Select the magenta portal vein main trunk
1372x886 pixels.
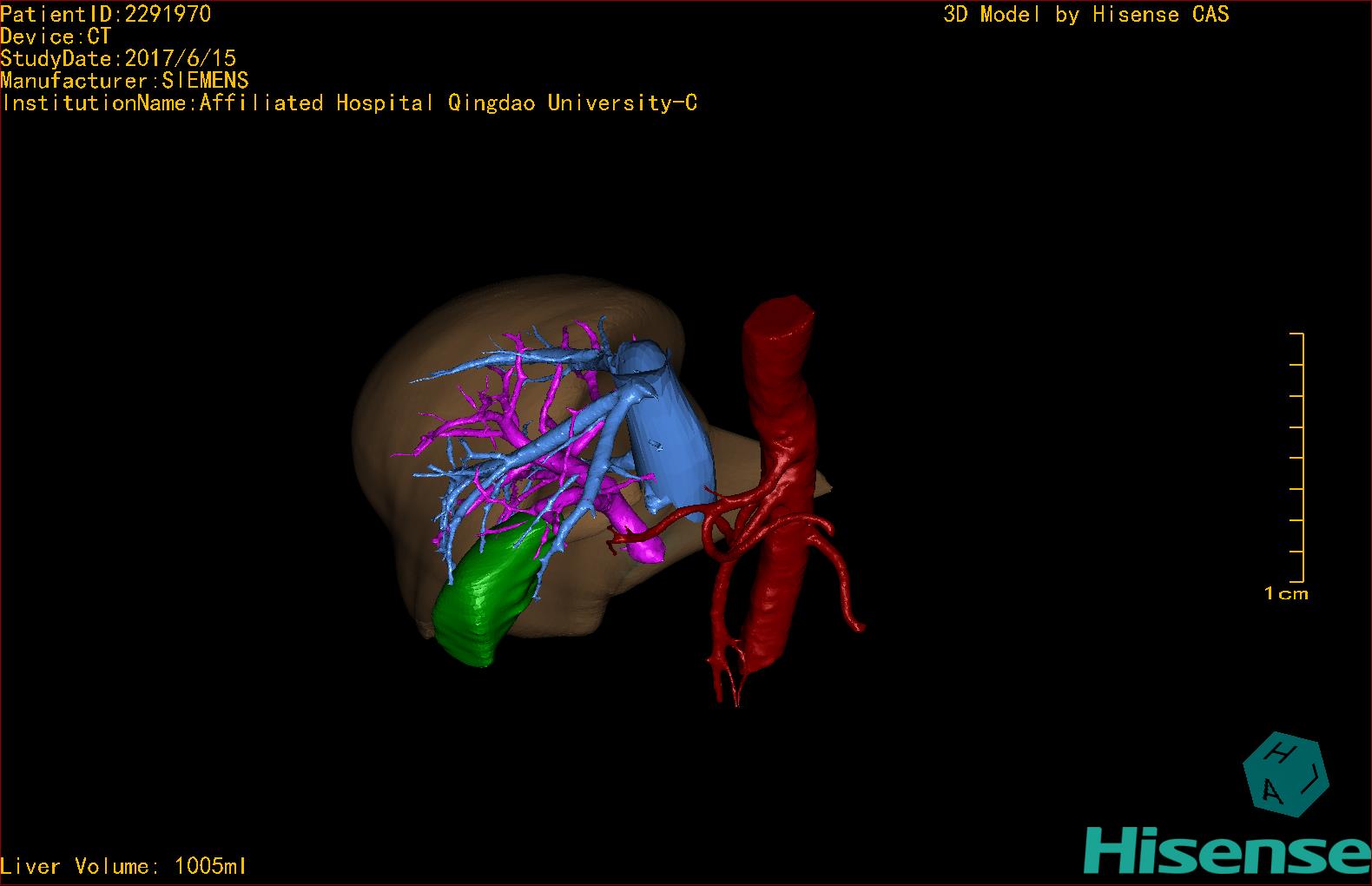(643, 539)
